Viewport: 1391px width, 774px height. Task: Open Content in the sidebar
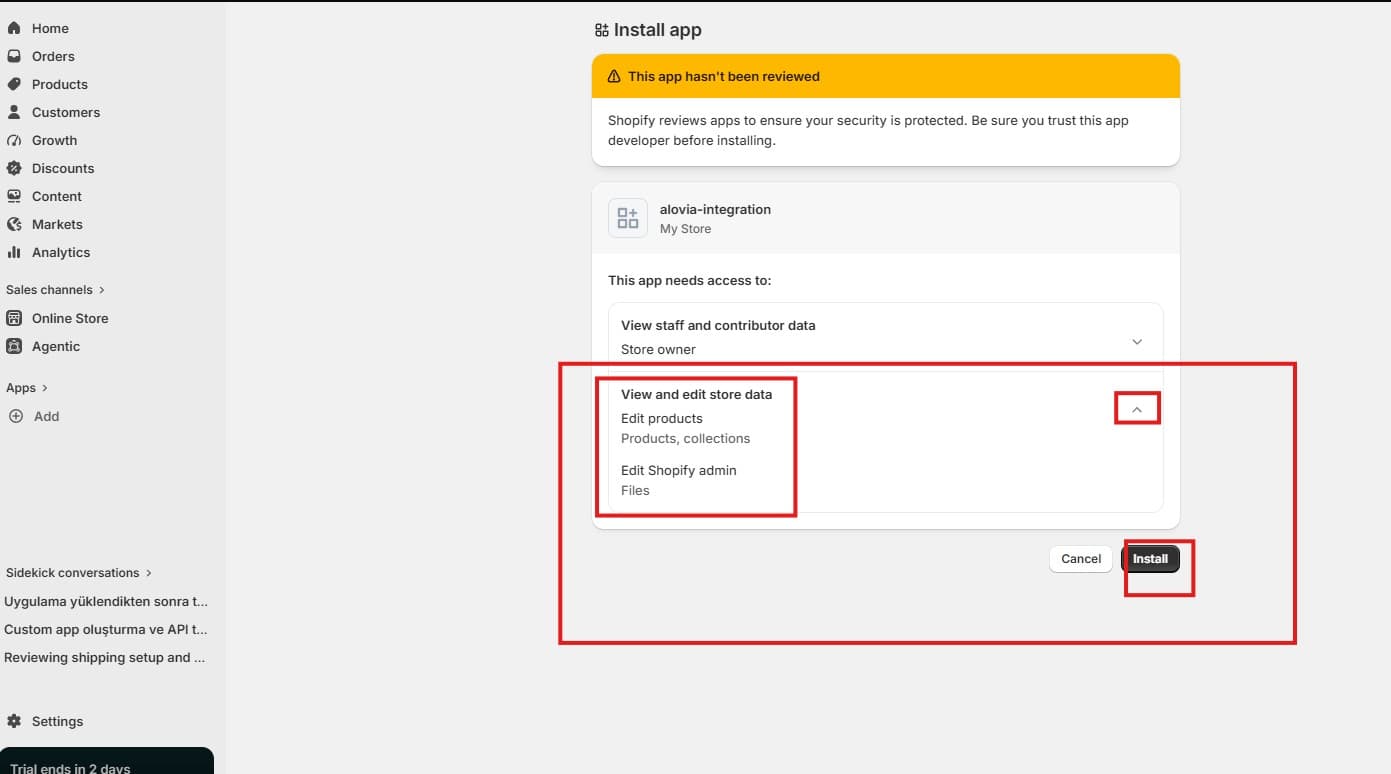(57, 196)
